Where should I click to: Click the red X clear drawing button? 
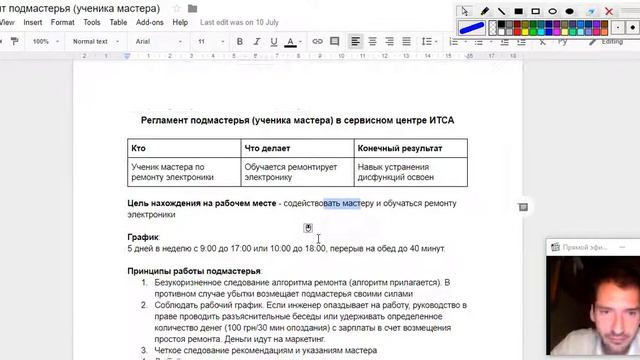[x=609, y=11]
